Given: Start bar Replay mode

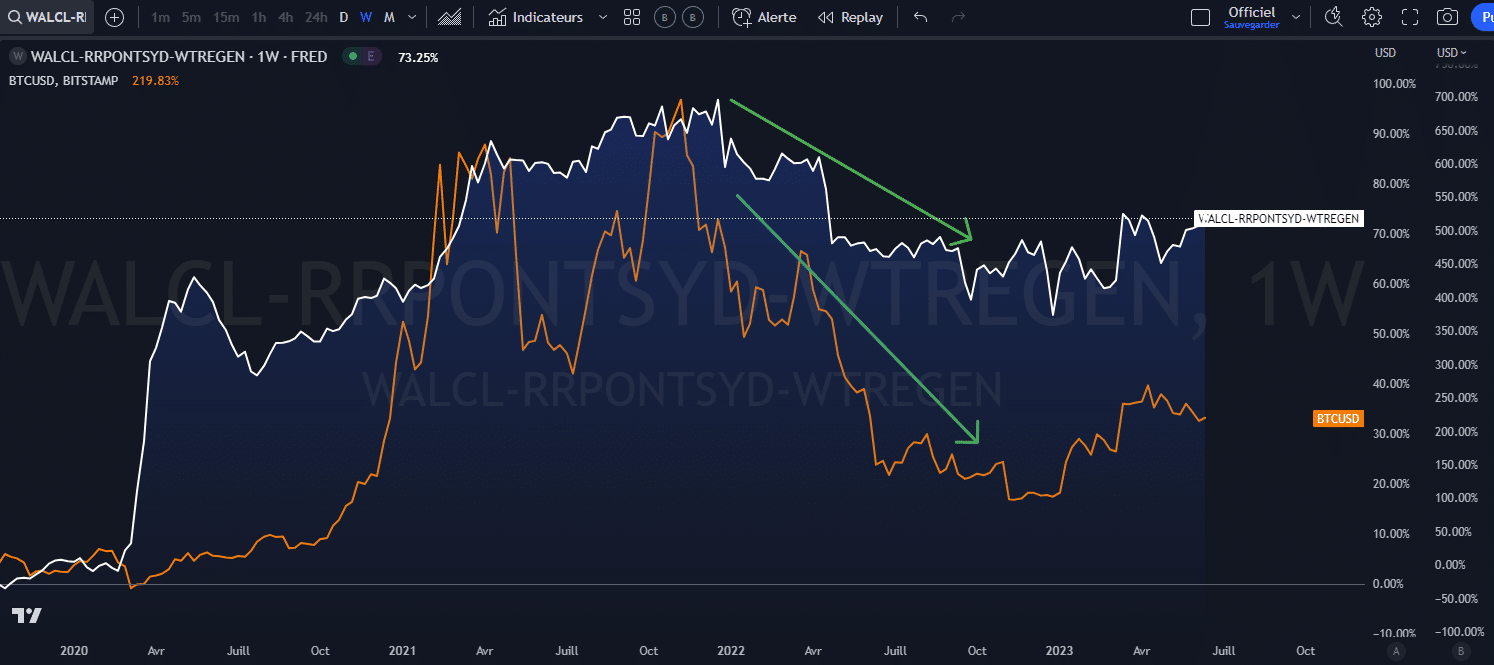Looking at the screenshot, I should pyautogui.click(x=850, y=17).
